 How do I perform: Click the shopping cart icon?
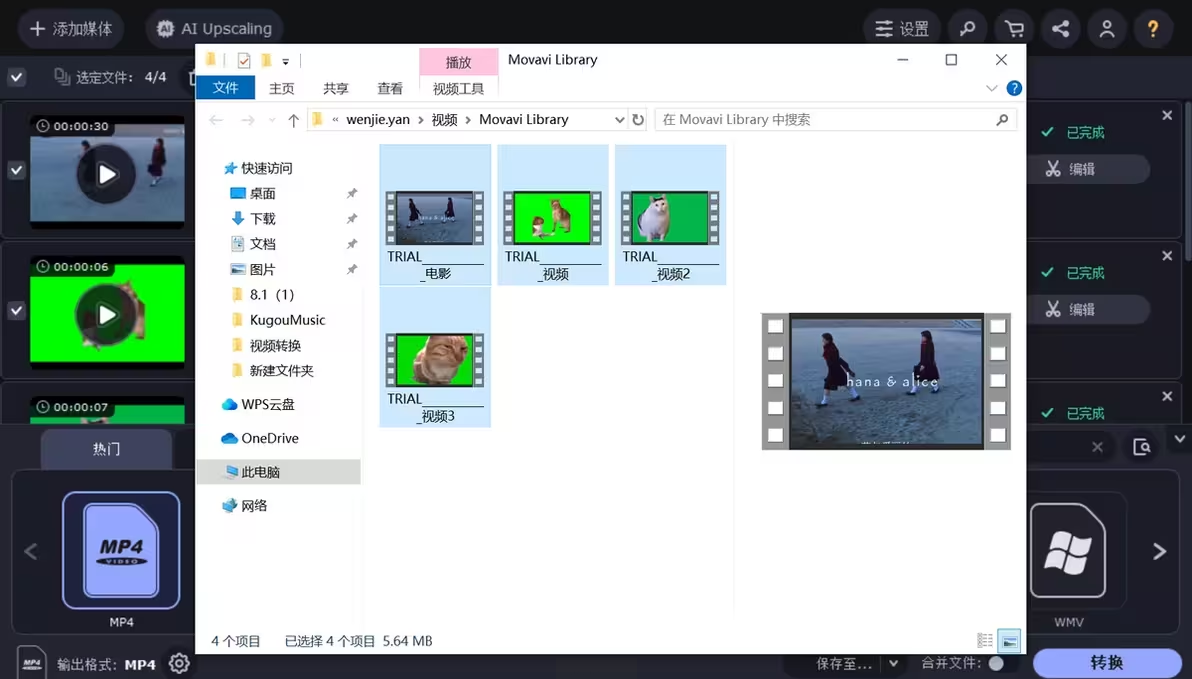[1014, 29]
